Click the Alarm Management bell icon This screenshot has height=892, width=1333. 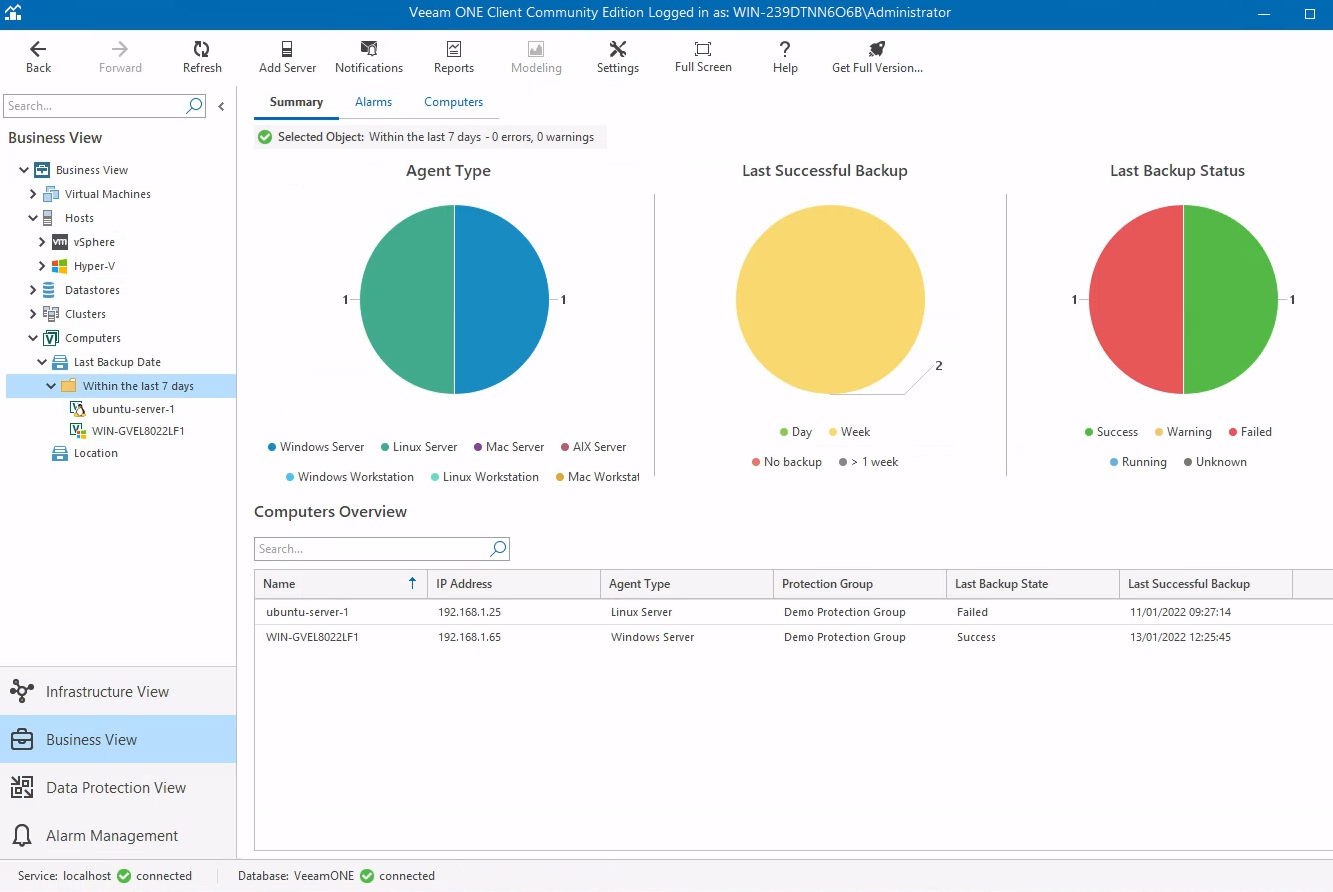[22, 835]
